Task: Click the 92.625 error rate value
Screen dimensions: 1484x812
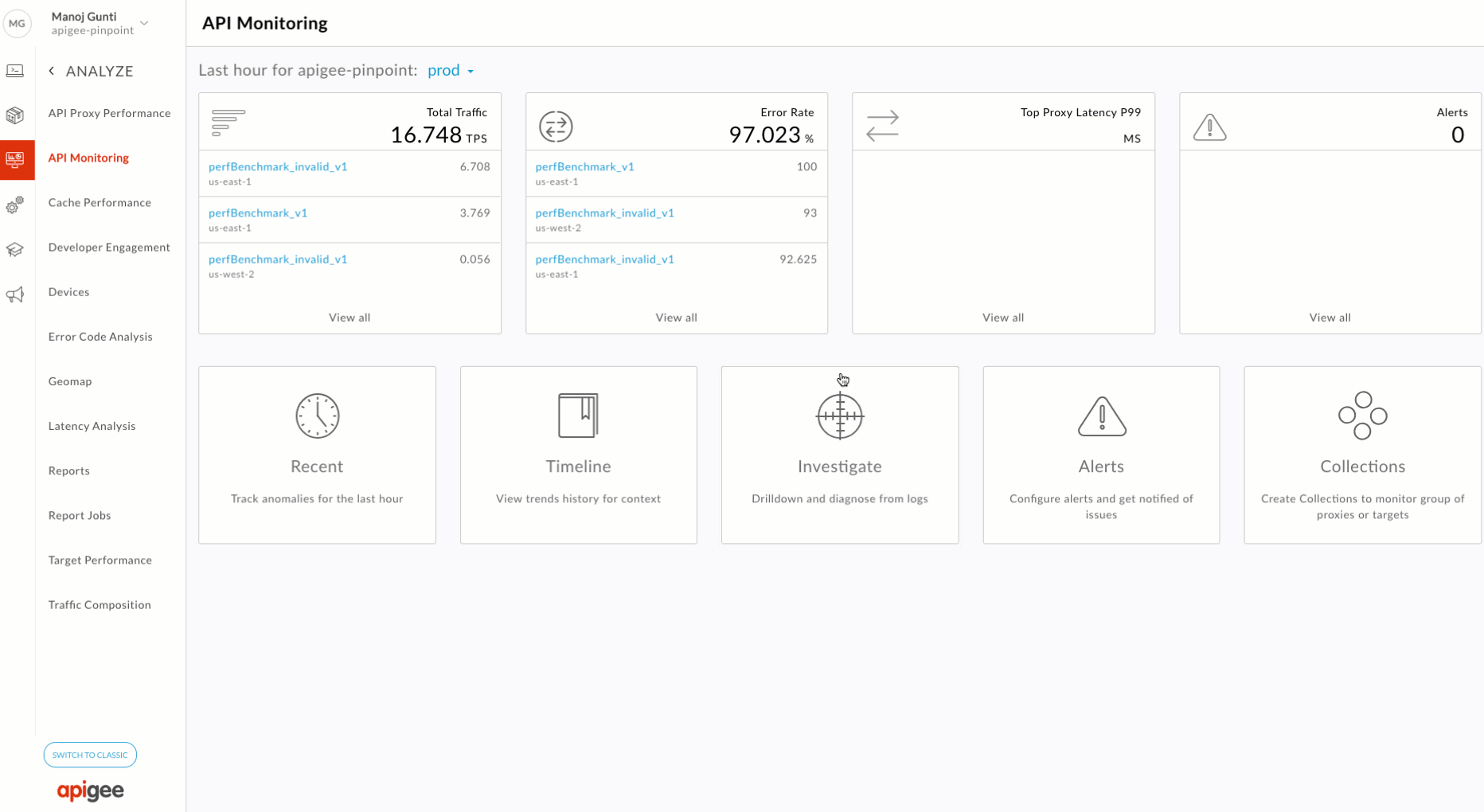Action: pos(798,259)
